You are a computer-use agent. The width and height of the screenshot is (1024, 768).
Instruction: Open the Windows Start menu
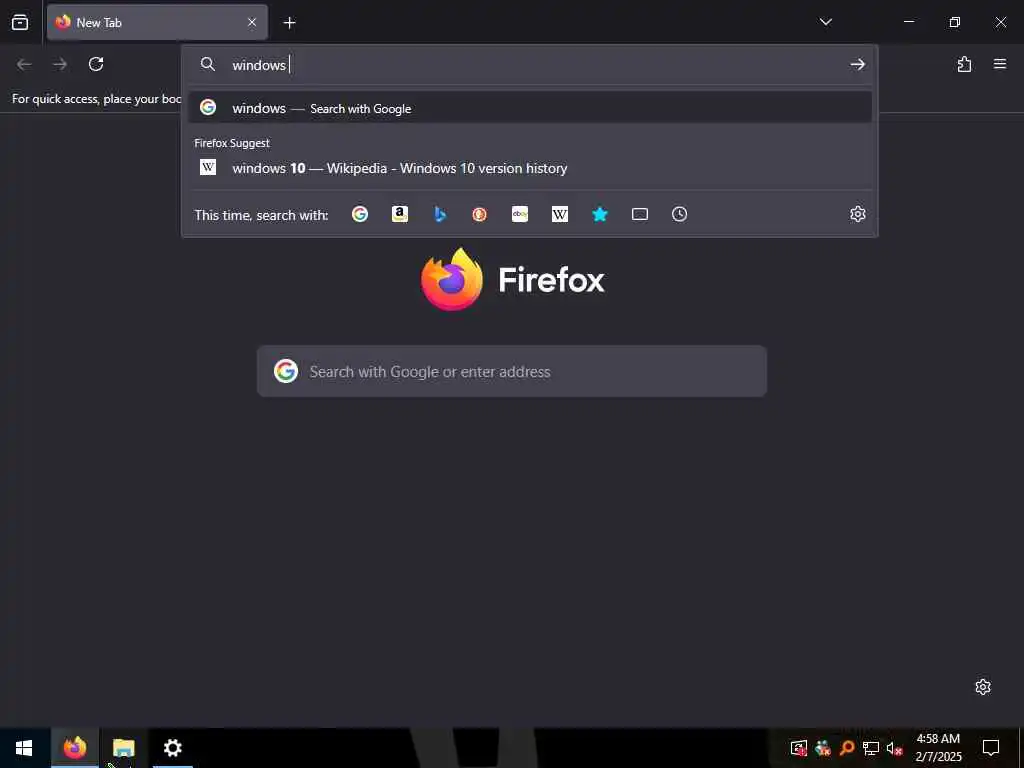(x=24, y=748)
